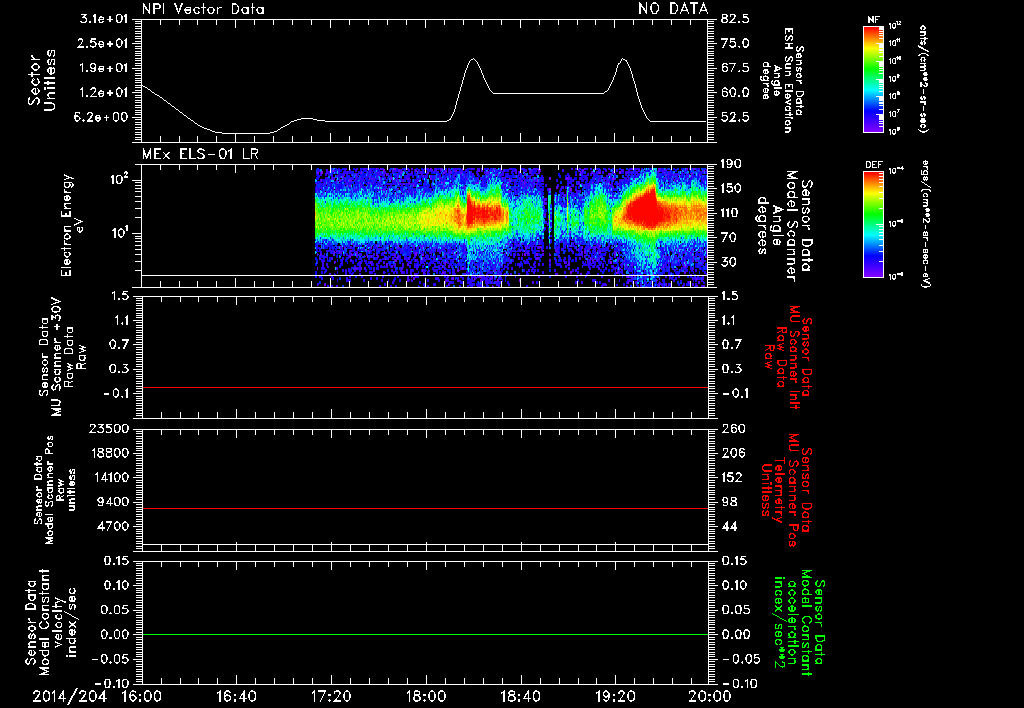
Task: Click the 70 scanner angle axis value
Action: [x=727, y=238]
